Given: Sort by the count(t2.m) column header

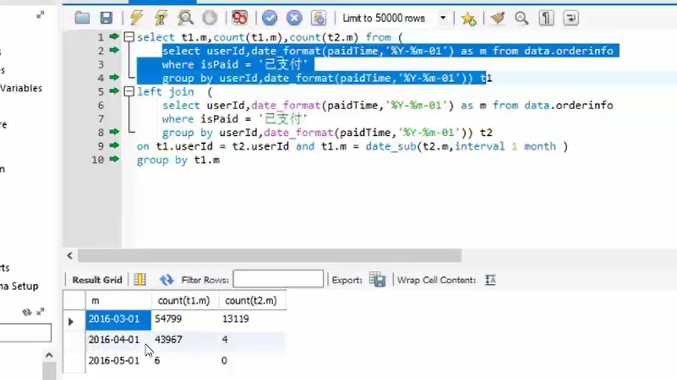Looking at the screenshot, I should pyautogui.click(x=253, y=301).
